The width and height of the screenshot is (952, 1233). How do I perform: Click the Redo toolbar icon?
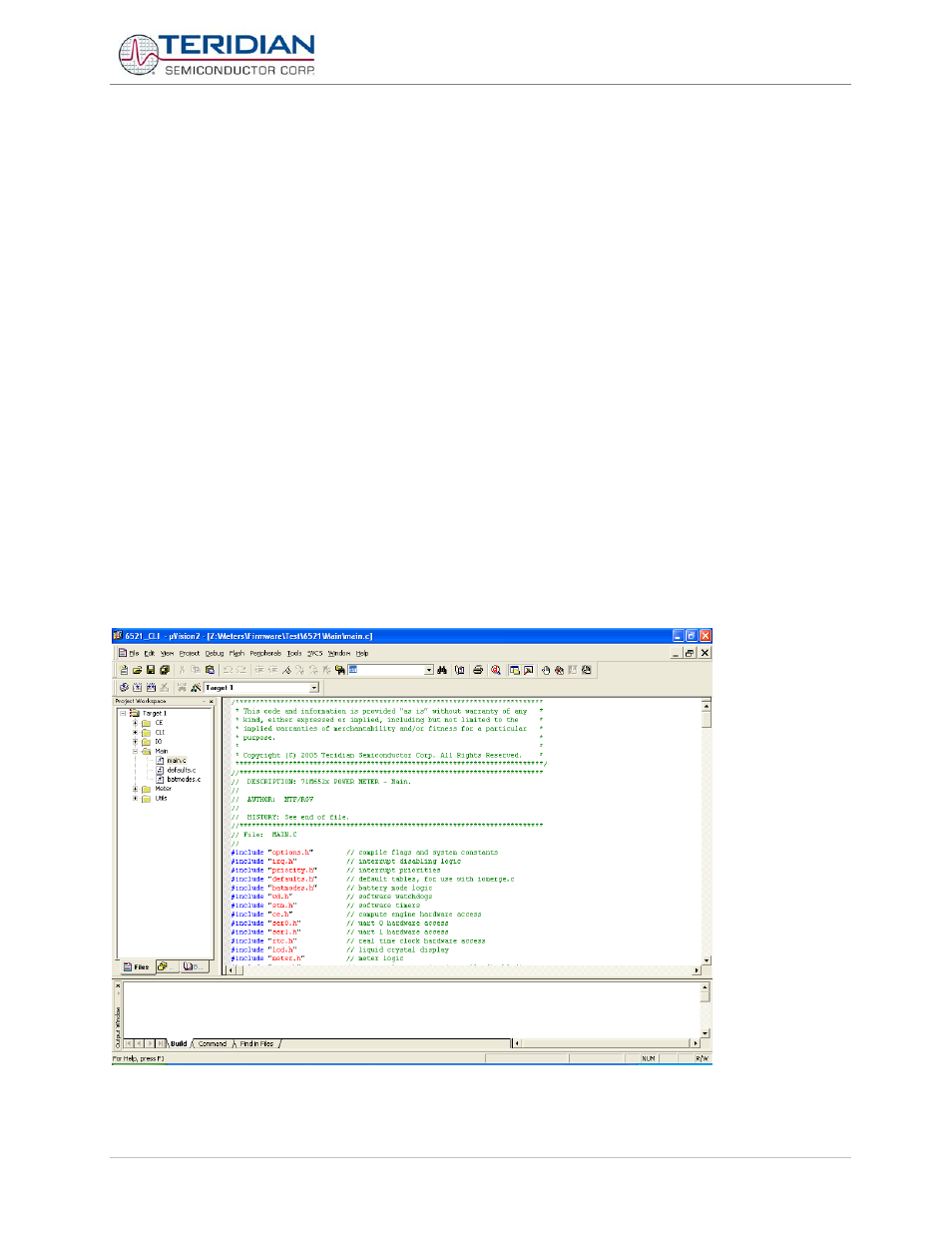[x=241, y=670]
